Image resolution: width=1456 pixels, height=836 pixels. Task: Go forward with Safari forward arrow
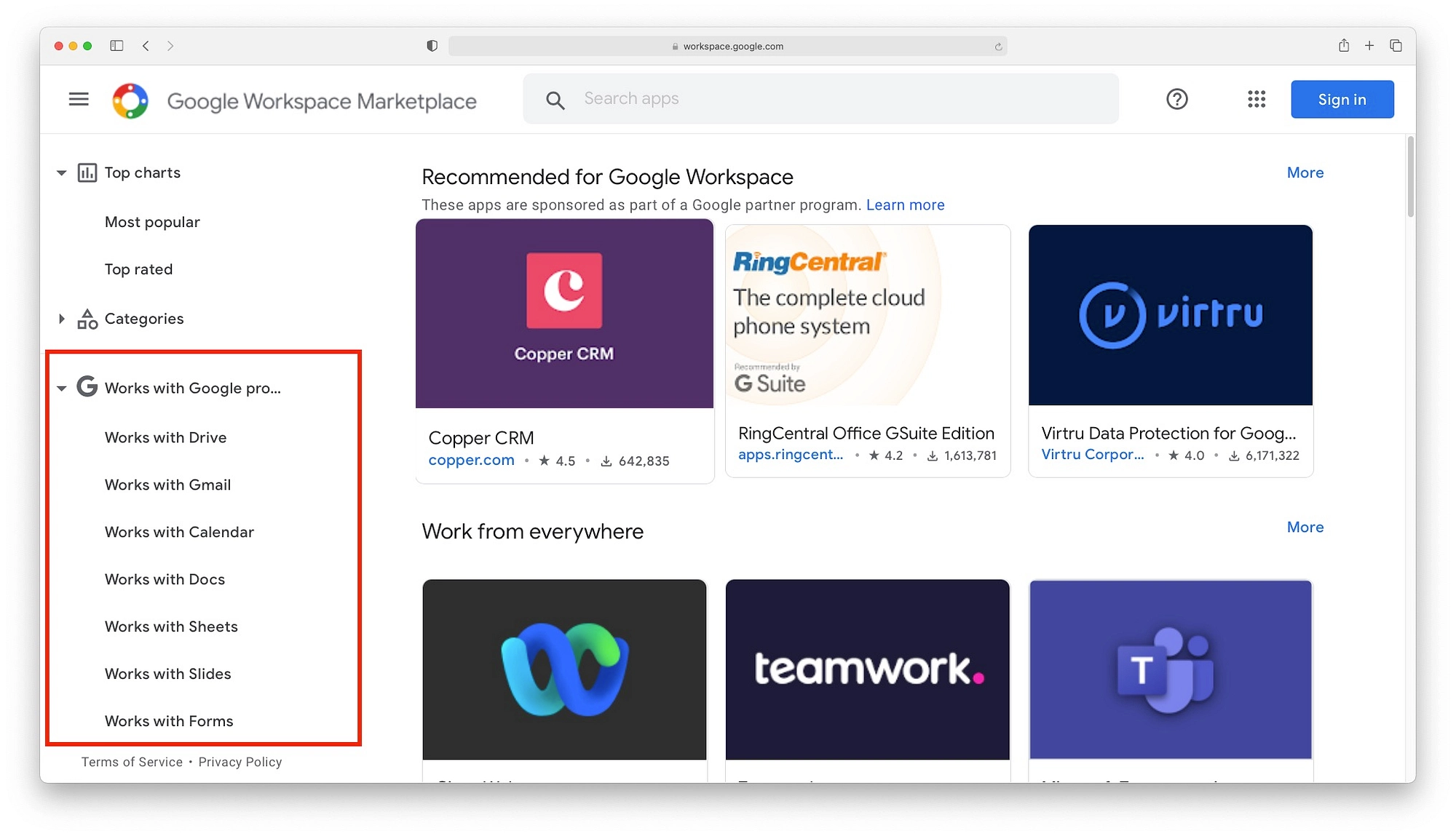(170, 46)
